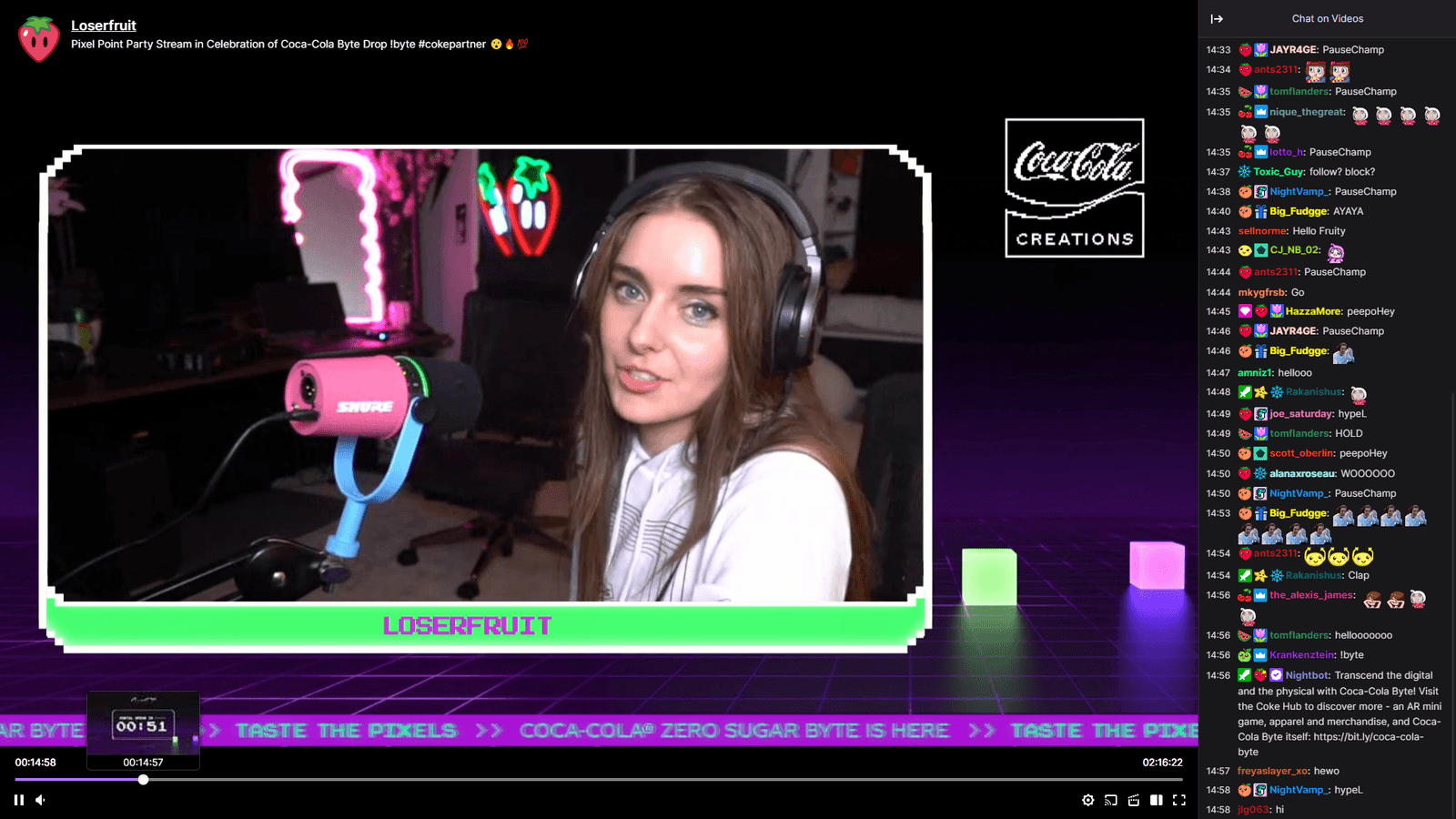Click the "Chat on Videos" header text

point(1328,19)
